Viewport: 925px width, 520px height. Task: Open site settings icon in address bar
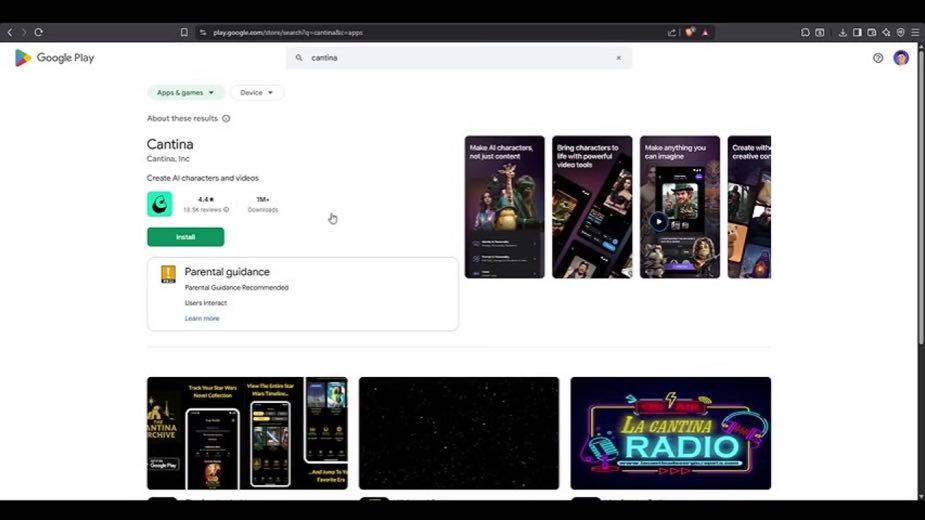(x=203, y=32)
